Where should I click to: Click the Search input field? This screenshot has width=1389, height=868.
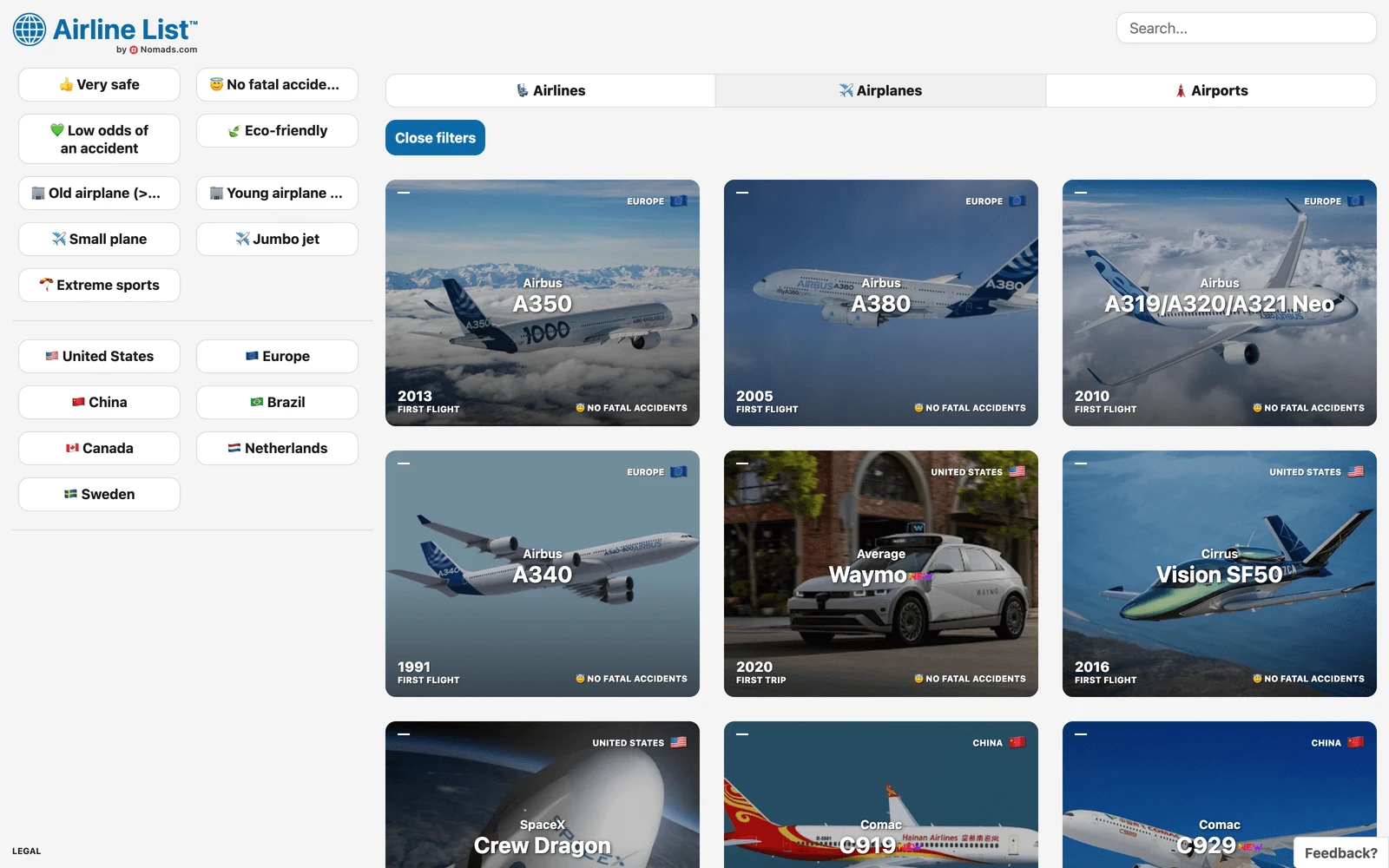tap(1246, 29)
